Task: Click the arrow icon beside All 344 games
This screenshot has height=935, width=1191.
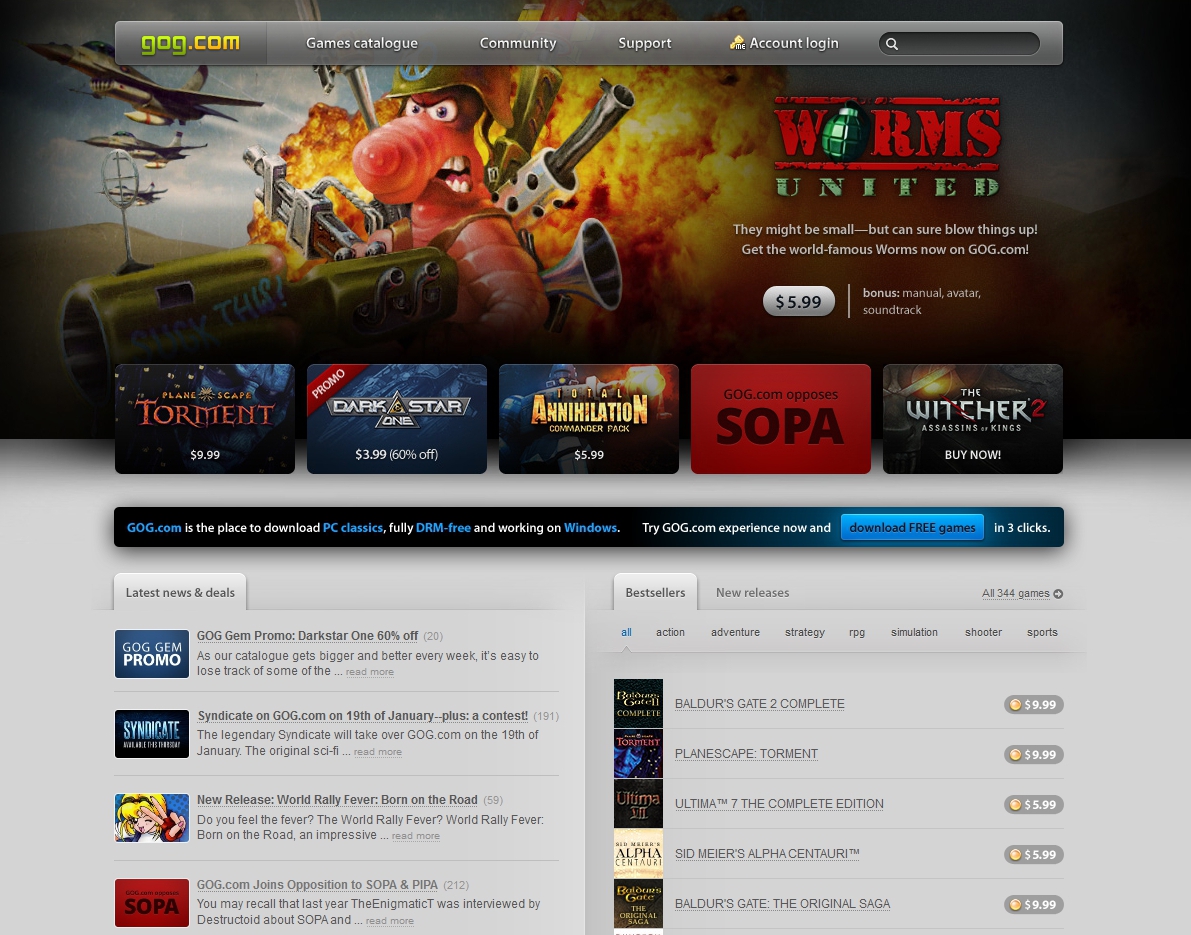Action: 1058,594
